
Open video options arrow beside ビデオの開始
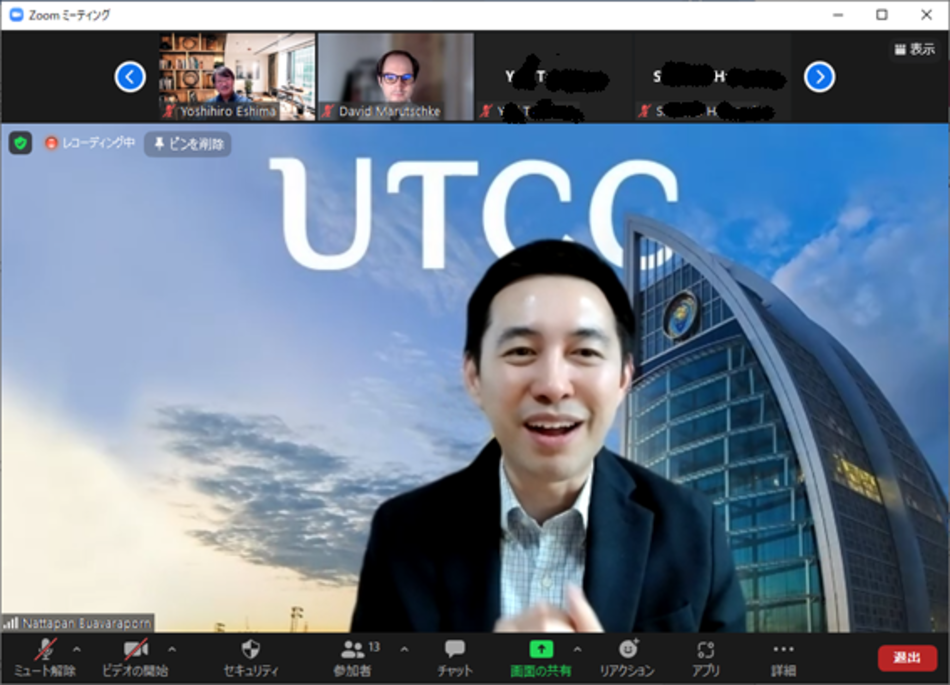172,650
